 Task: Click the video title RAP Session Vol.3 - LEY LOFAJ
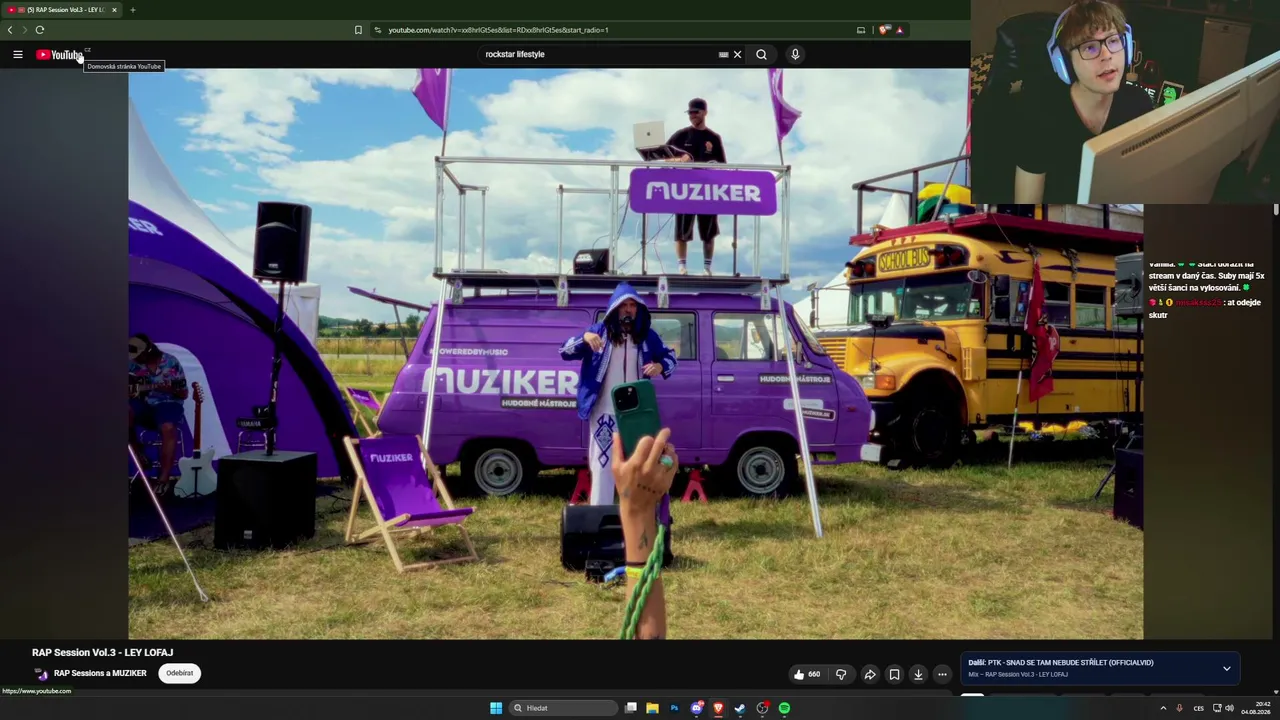click(x=102, y=653)
